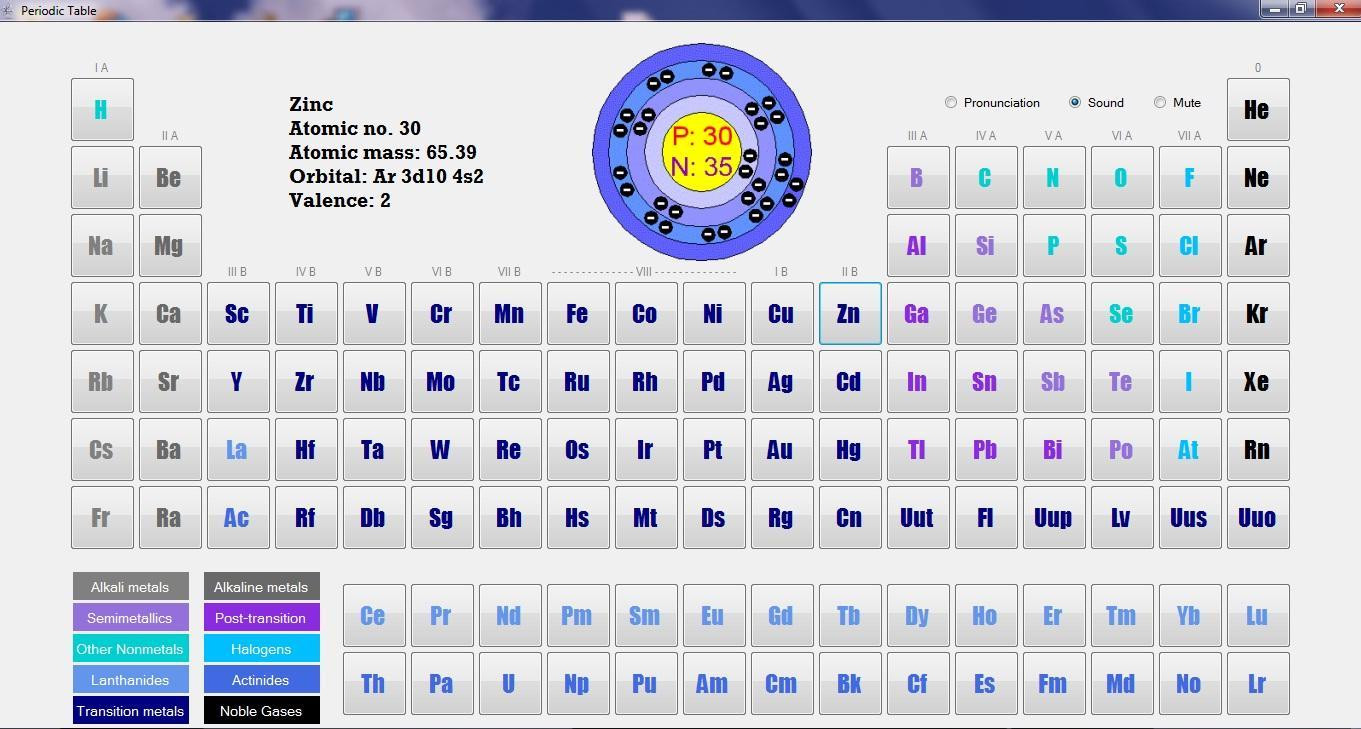Viewport: 1361px width, 729px height.
Task: Click the Nitrogen (N) element tile
Action: (x=1054, y=178)
